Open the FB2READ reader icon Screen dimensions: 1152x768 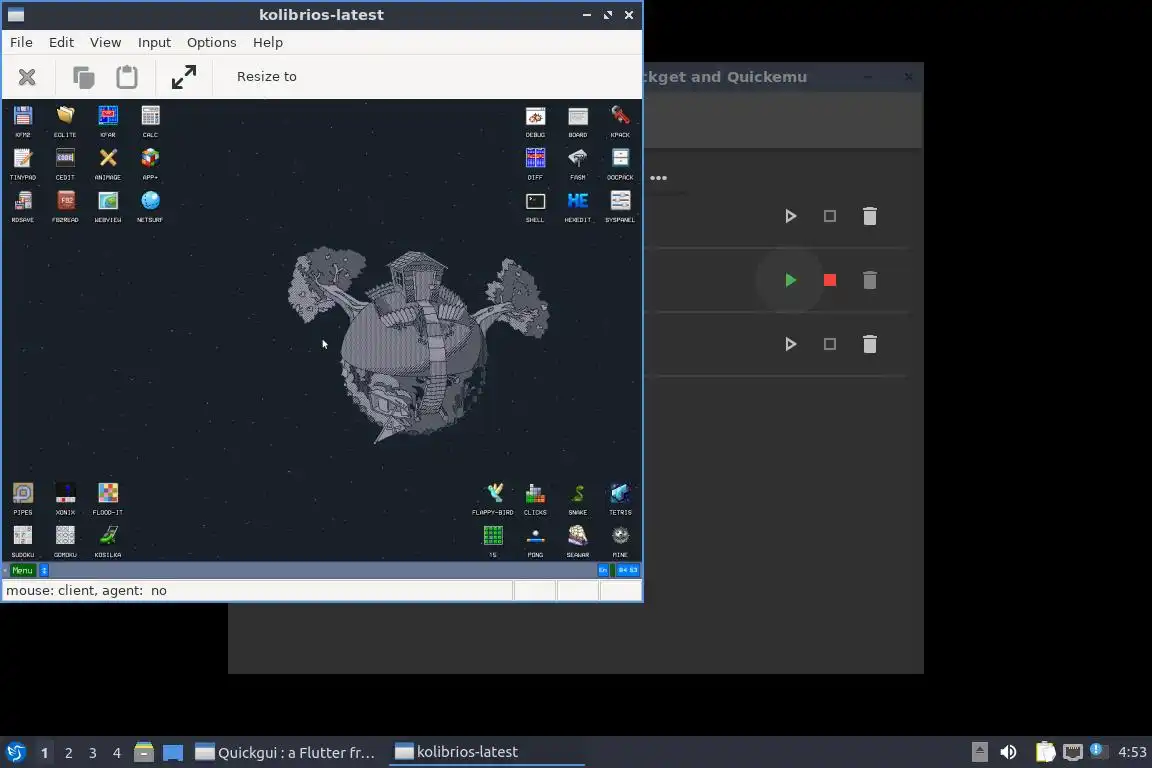[65, 203]
